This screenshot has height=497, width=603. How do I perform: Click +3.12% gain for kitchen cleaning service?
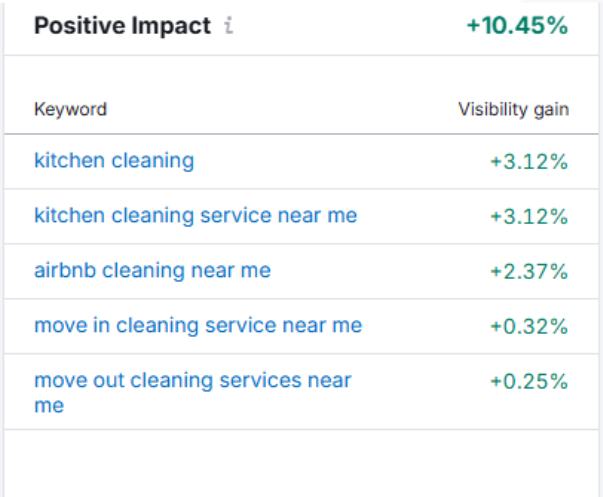point(528,216)
